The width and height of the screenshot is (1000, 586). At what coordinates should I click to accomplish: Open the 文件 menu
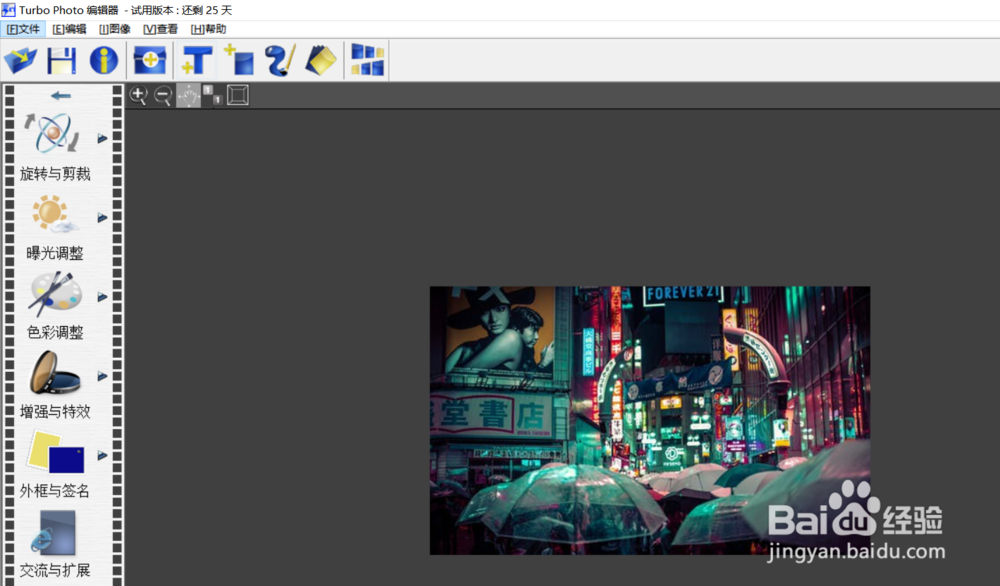pos(23,29)
